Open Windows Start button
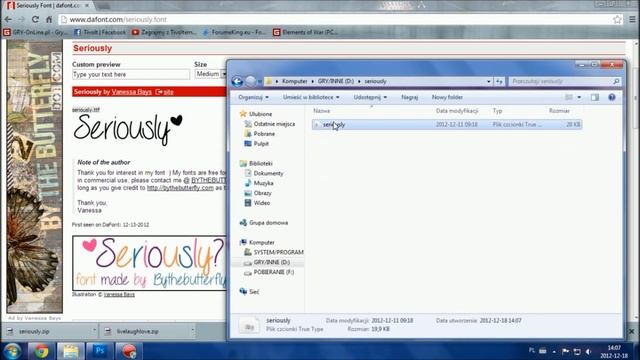 click(x=12, y=351)
